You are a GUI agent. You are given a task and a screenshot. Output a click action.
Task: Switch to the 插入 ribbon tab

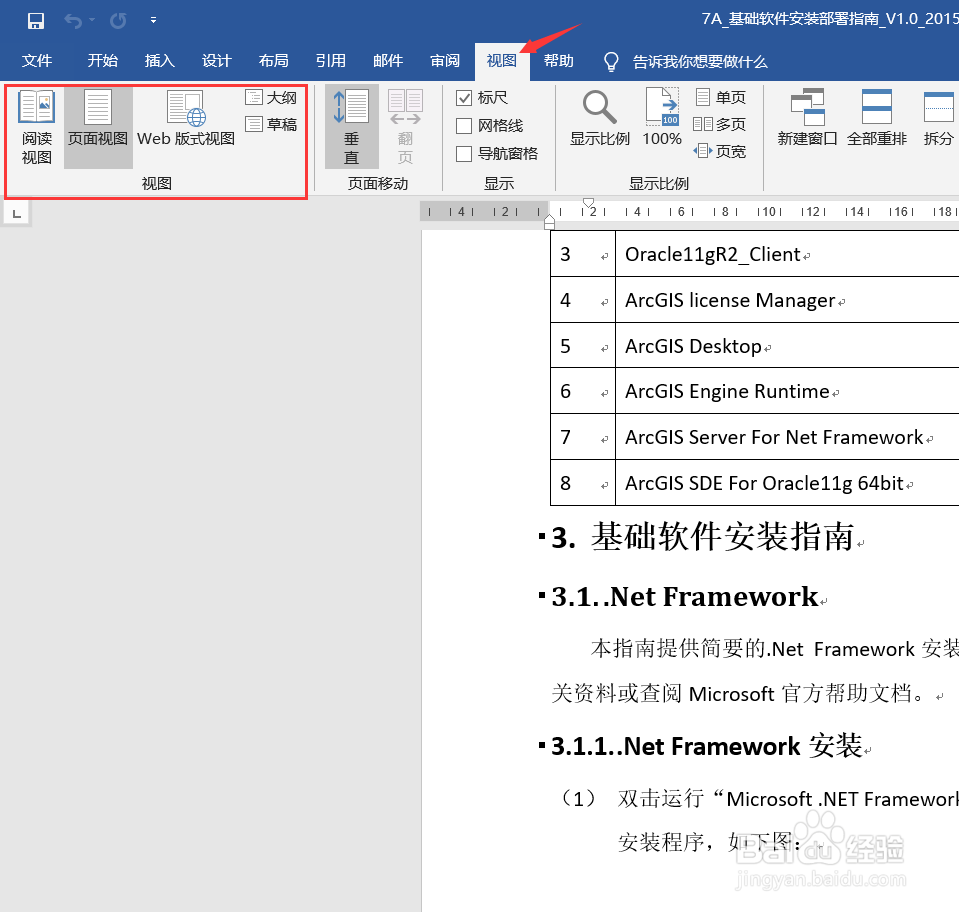coord(160,61)
